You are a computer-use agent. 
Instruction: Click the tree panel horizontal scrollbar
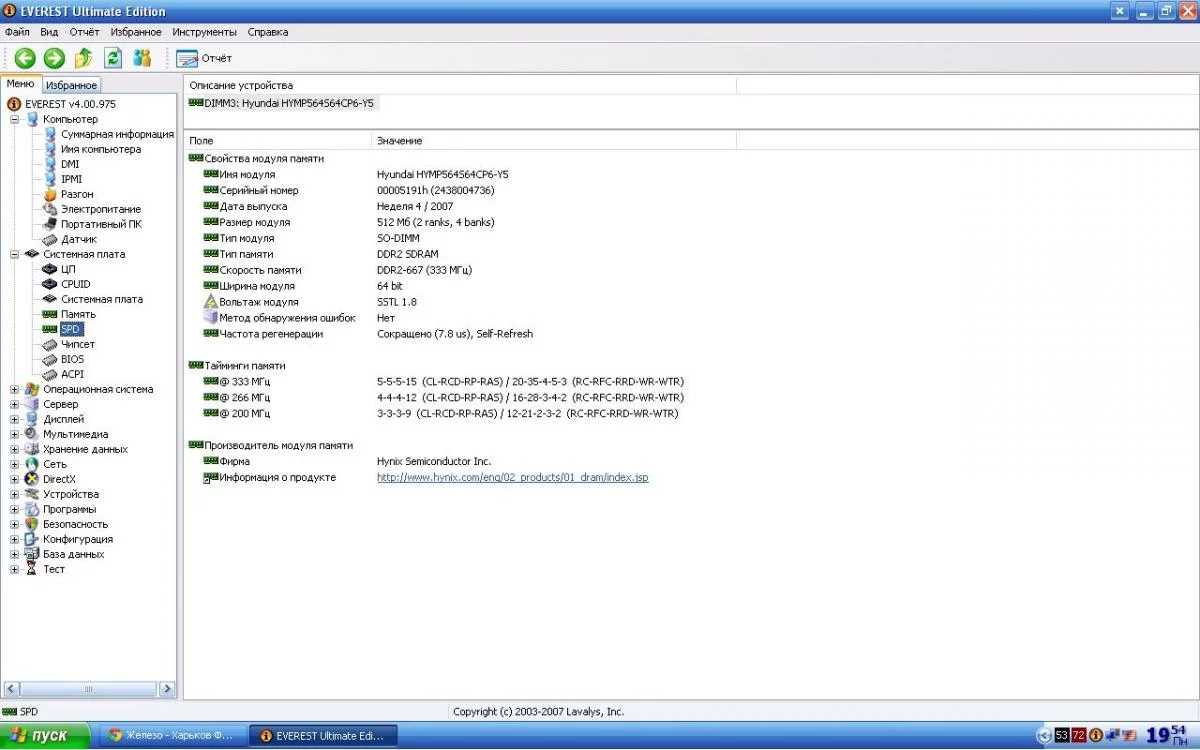(88, 689)
